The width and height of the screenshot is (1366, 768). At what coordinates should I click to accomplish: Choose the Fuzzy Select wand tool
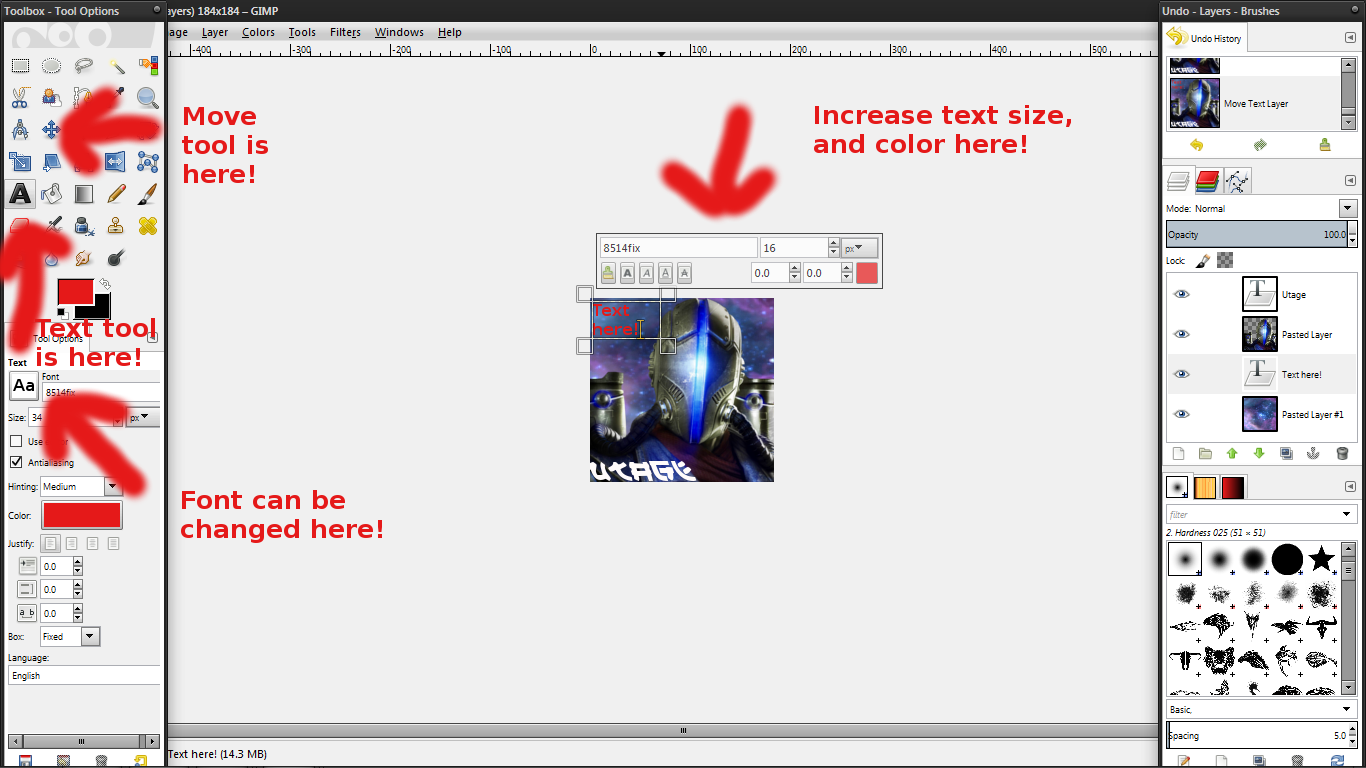point(116,66)
